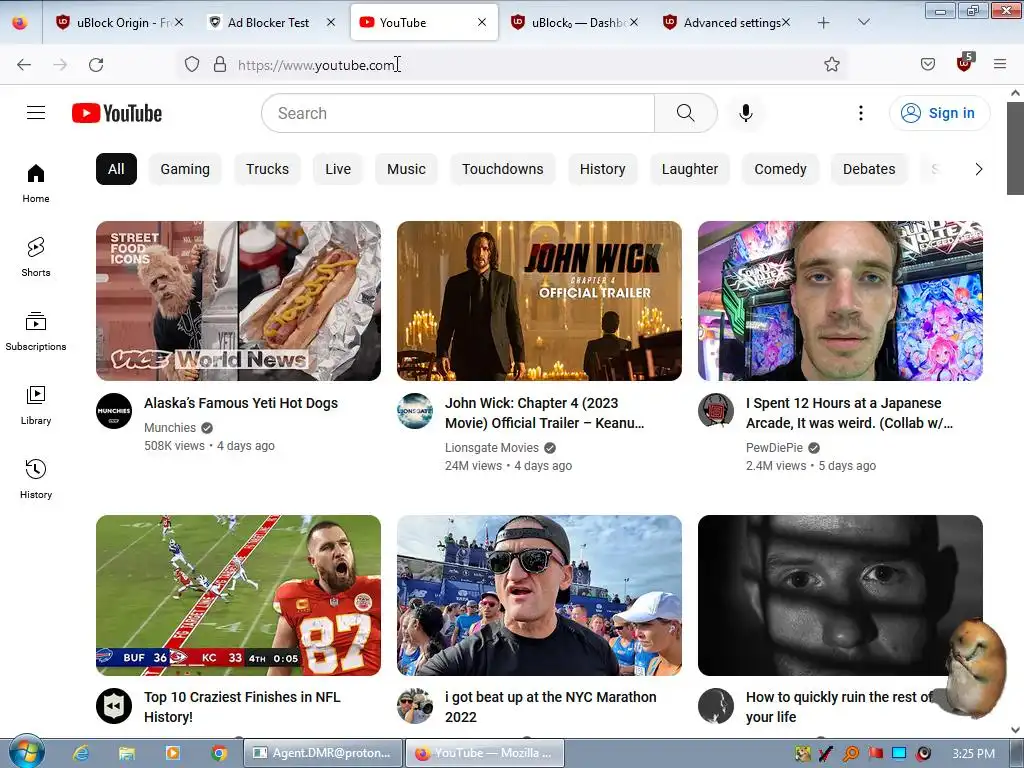Search with your voice microphone icon

click(746, 113)
